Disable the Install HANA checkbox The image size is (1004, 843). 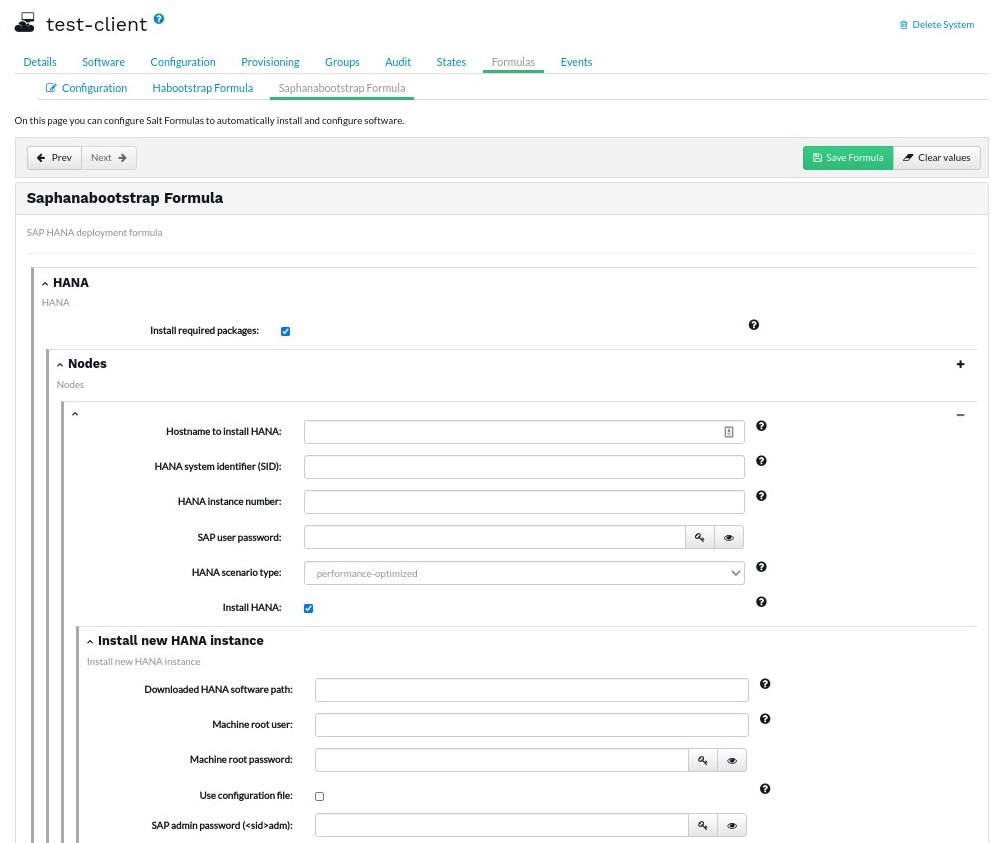pos(308,607)
